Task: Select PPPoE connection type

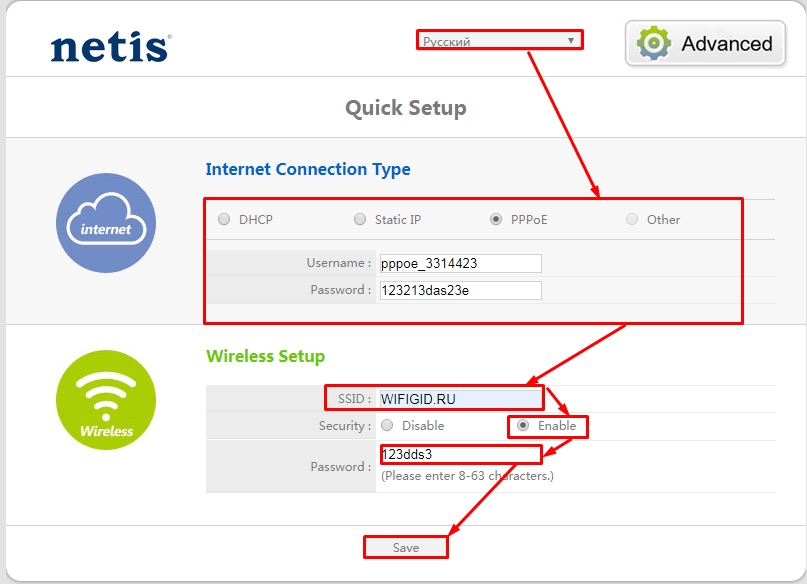Action: [496, 220]
